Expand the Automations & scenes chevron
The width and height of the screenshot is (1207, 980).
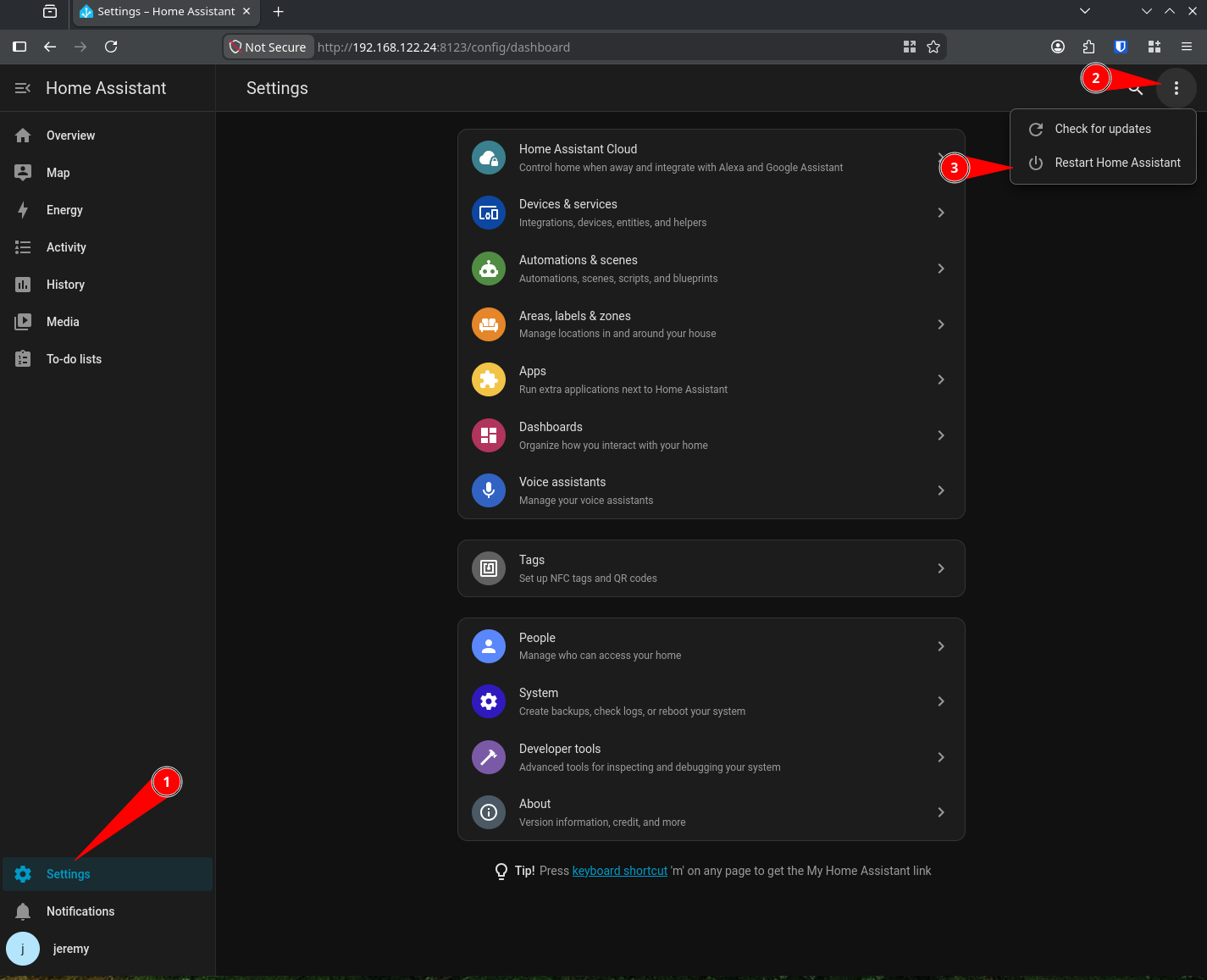coord(941,269)
